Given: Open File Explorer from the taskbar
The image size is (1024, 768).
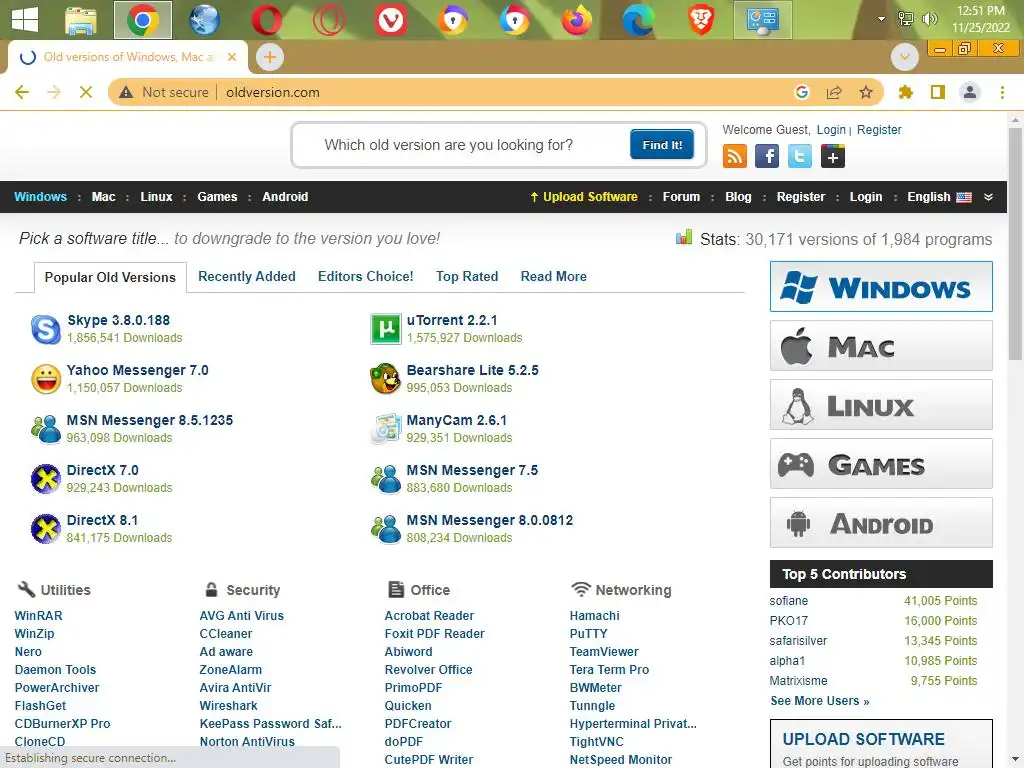Looking at the screenshot, I should pyautogui.click(x=81, y=20).
